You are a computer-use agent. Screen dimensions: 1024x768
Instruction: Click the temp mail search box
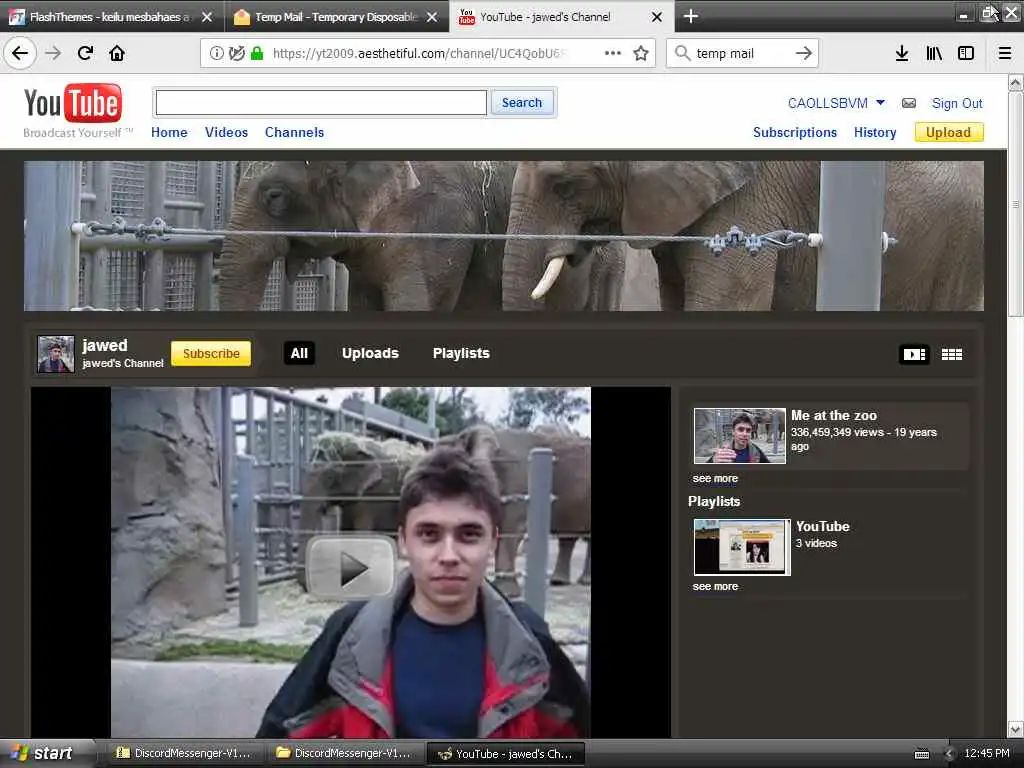[741, 53]
